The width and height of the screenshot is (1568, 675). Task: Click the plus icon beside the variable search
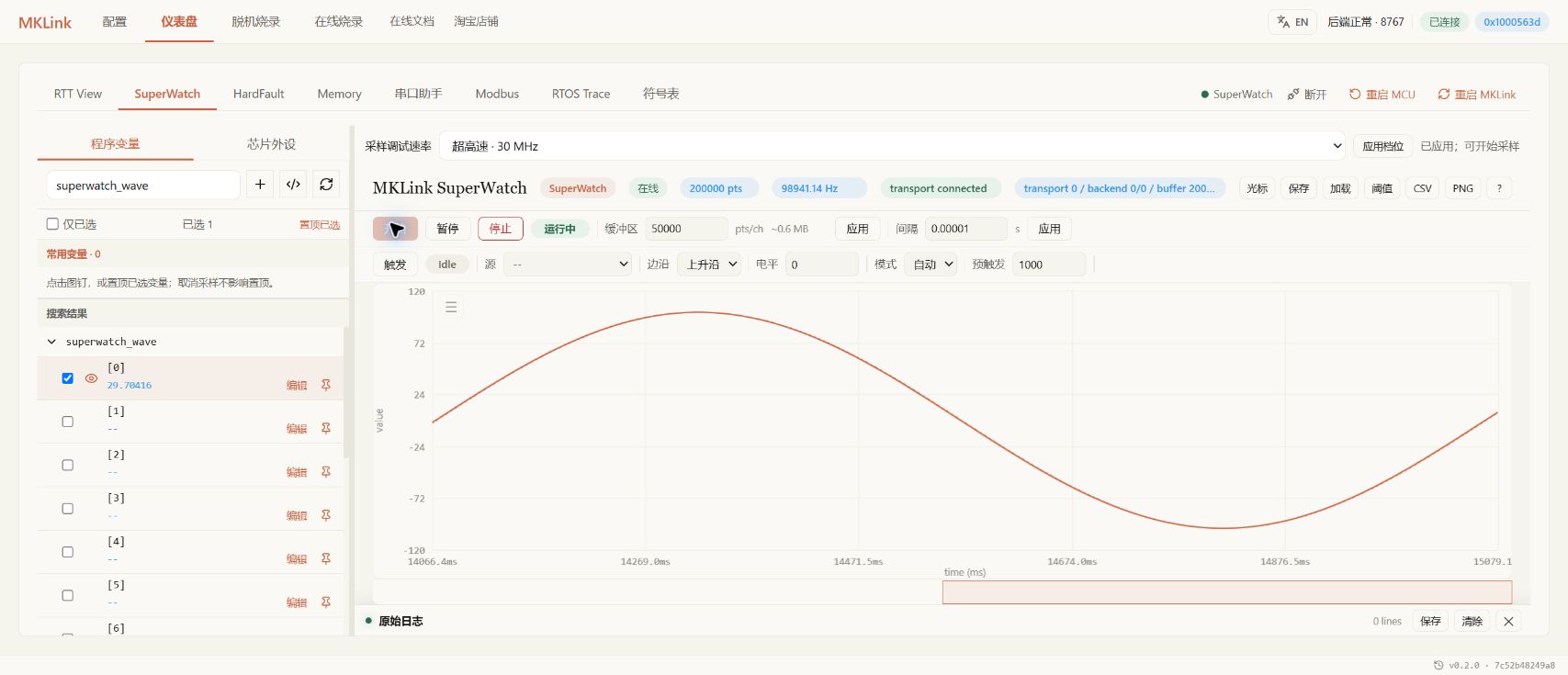point(260,185)
